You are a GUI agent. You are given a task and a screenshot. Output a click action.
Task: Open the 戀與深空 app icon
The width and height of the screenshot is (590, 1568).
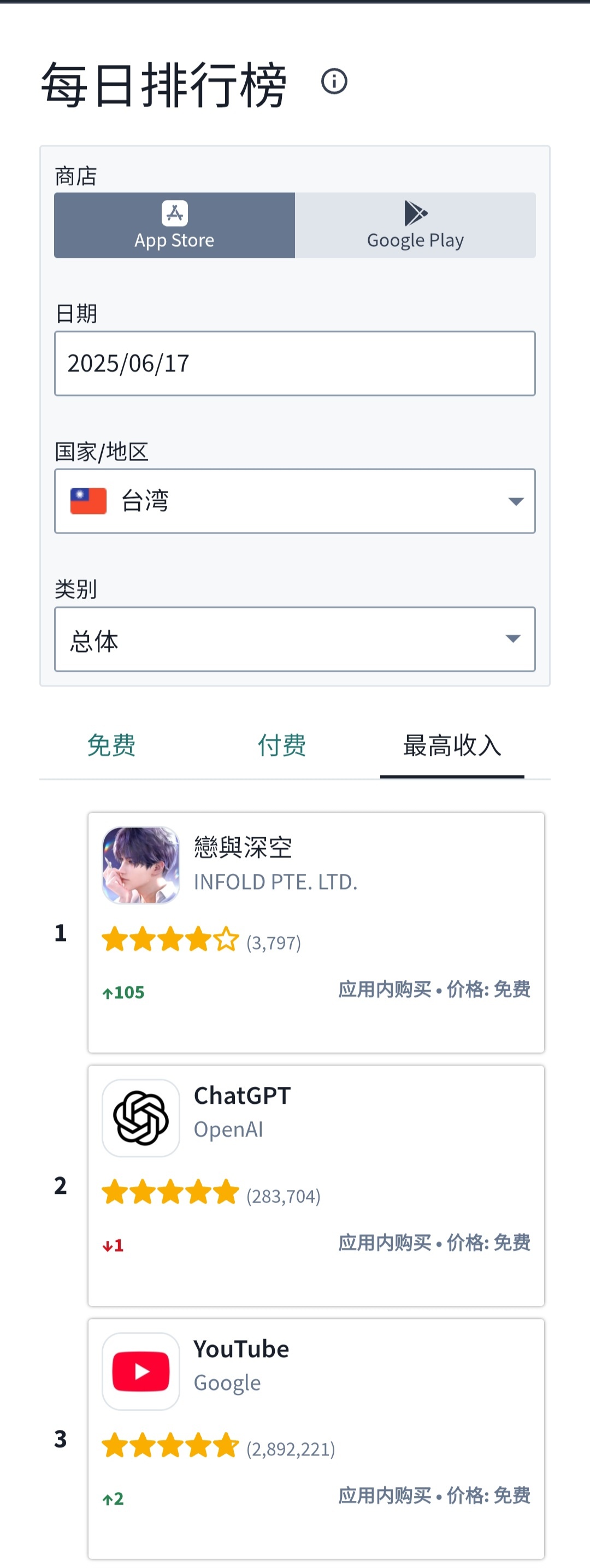click(140, 865)
